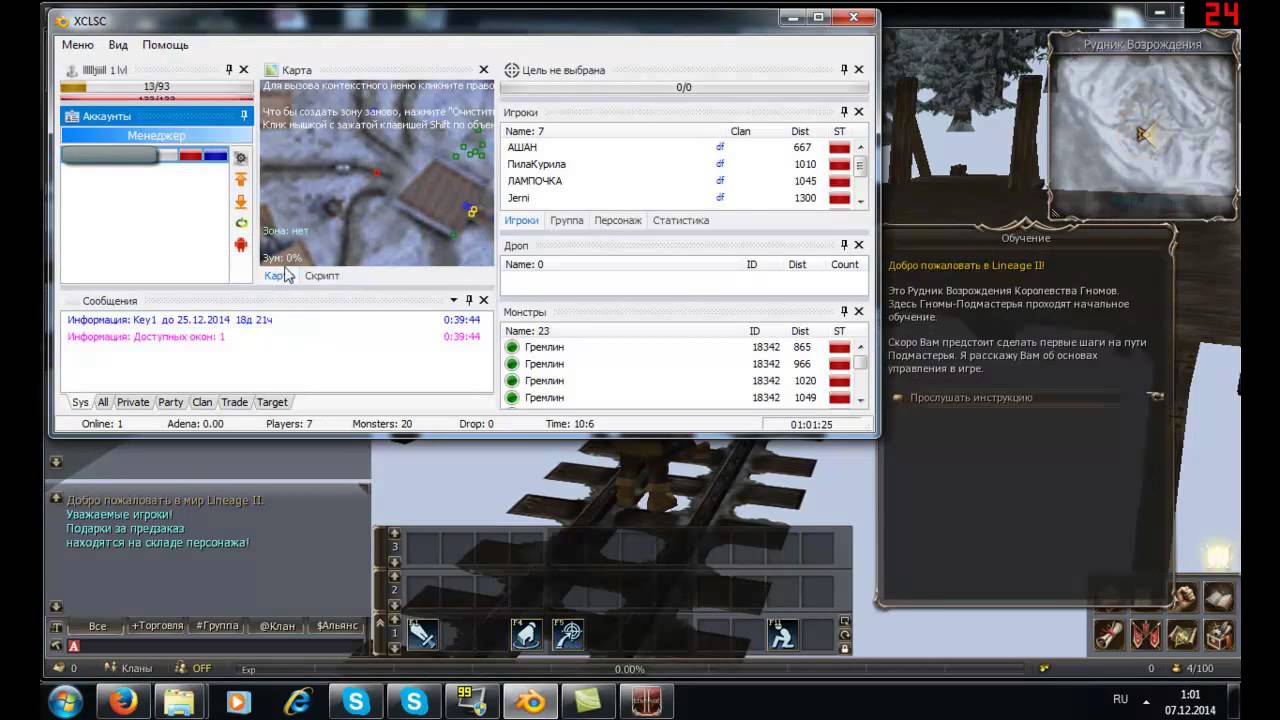This screenshot has height=720, width=1280.
Task: Select the All messages tab
Action: tap(103, 402)
